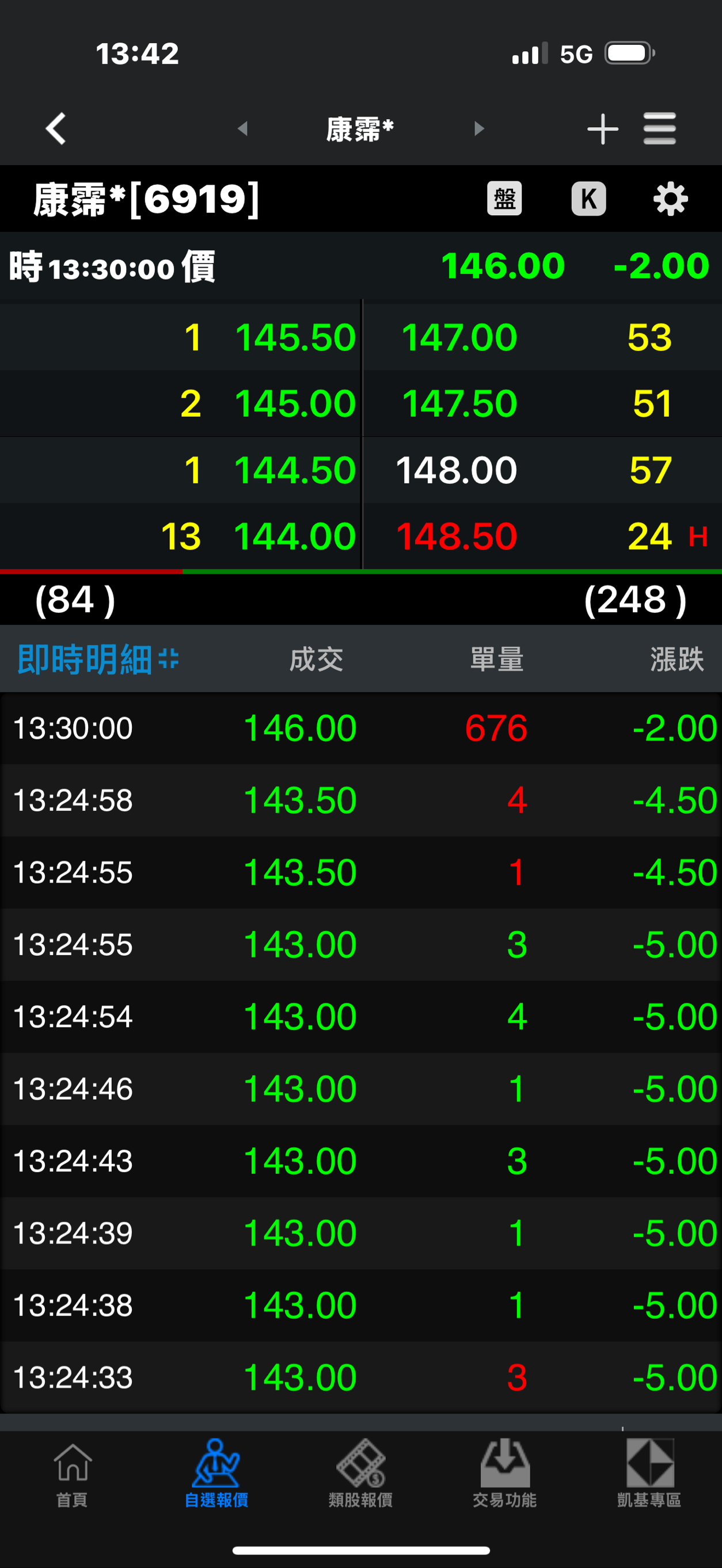The height and width of the screenshot is (1568, 722).
Task: Tap the iOS home indicator bar
Action: 360,1550
